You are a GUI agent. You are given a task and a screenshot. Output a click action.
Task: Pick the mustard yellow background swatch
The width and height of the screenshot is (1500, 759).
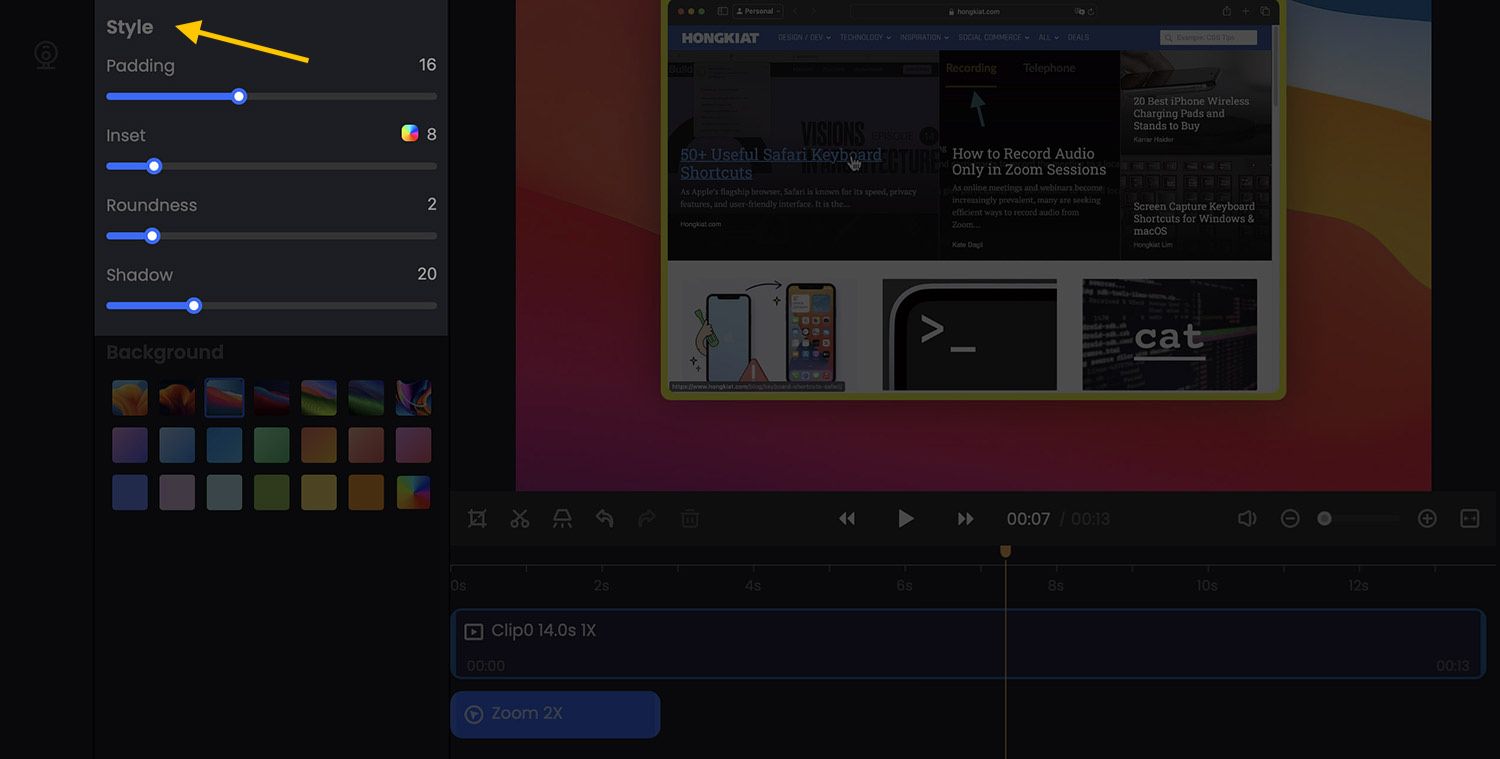point(319,492)
